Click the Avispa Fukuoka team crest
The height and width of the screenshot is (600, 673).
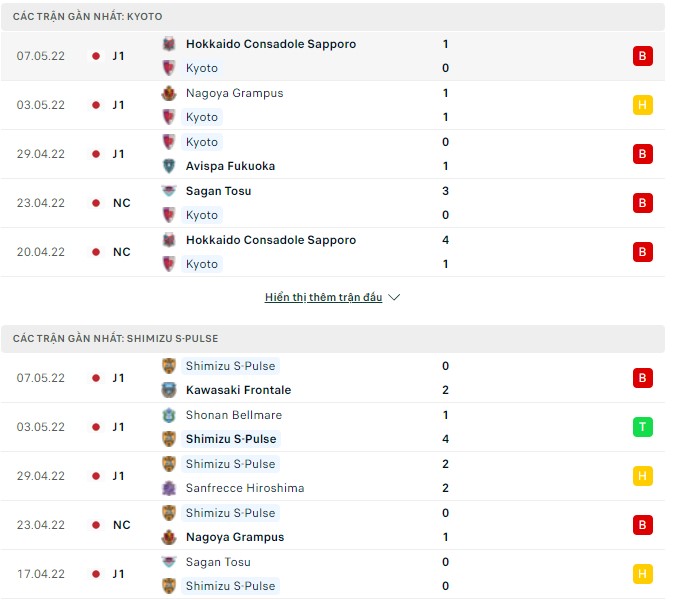click(x=169, y=166)
